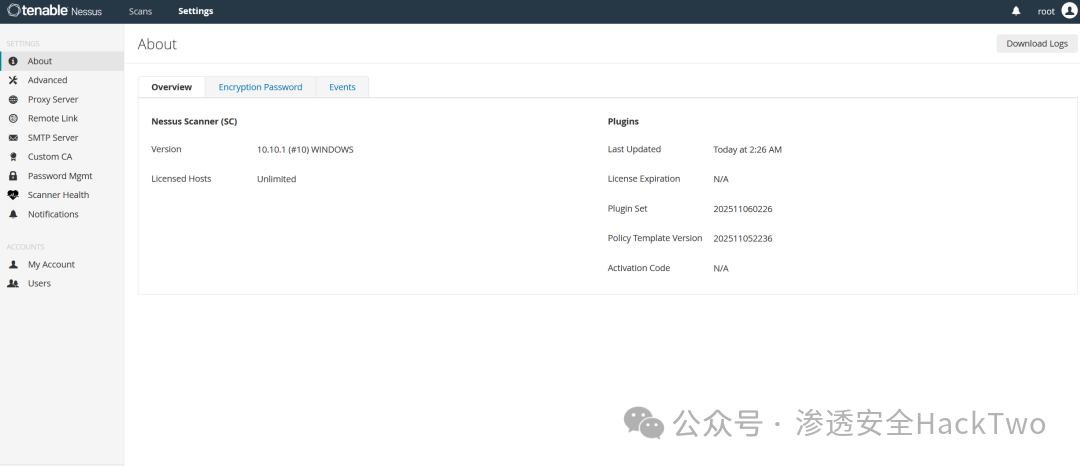Open the Custom CA settings
Viewport: 1080px width, 466px height.
62,157
